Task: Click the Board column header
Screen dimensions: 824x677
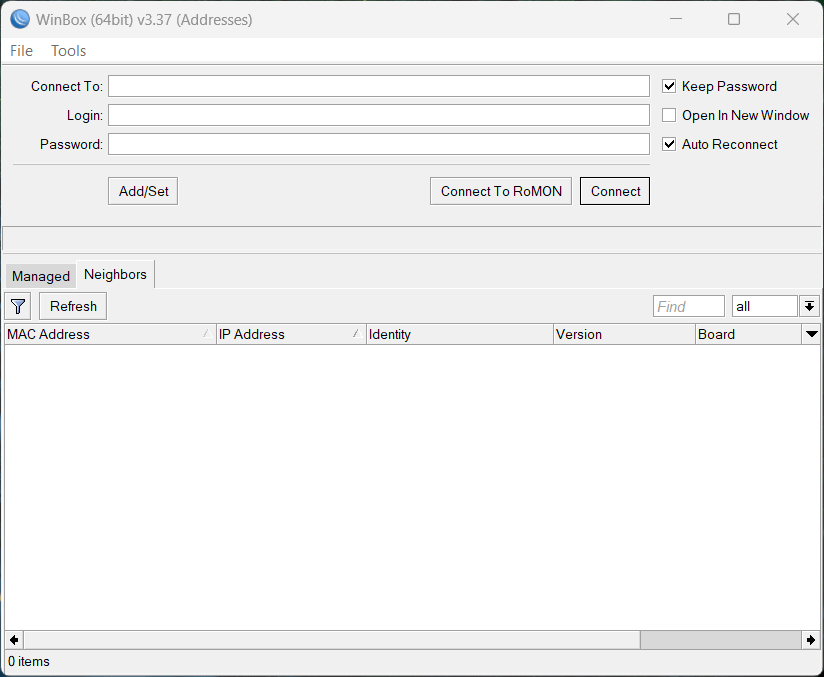Action: tap(748, 334)
